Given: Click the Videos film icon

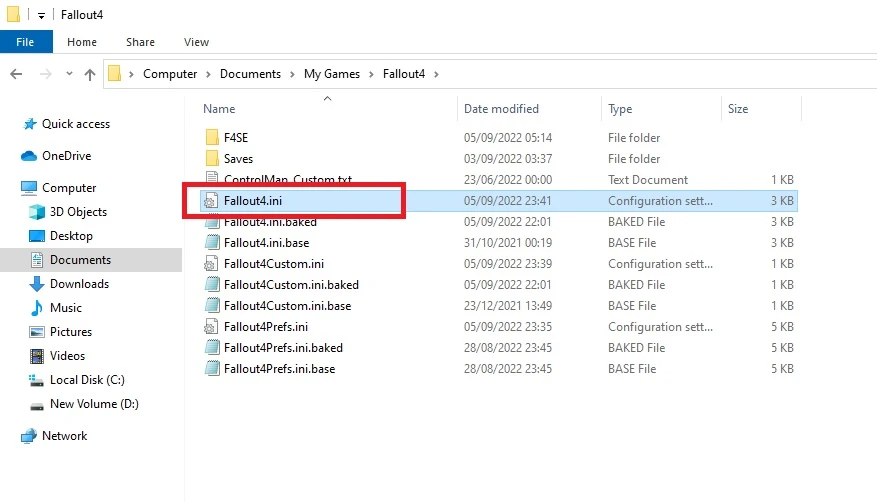Looking at the screenshot, I should [x=37, y=356].
